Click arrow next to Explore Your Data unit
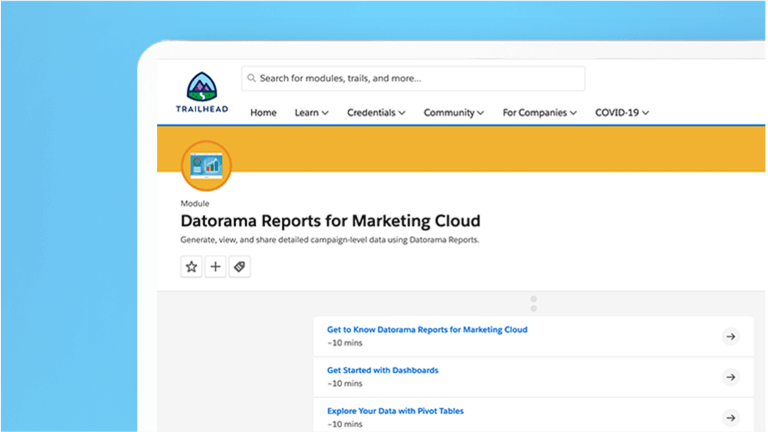This screenshot has width=768, height=432. coord(730,417)
